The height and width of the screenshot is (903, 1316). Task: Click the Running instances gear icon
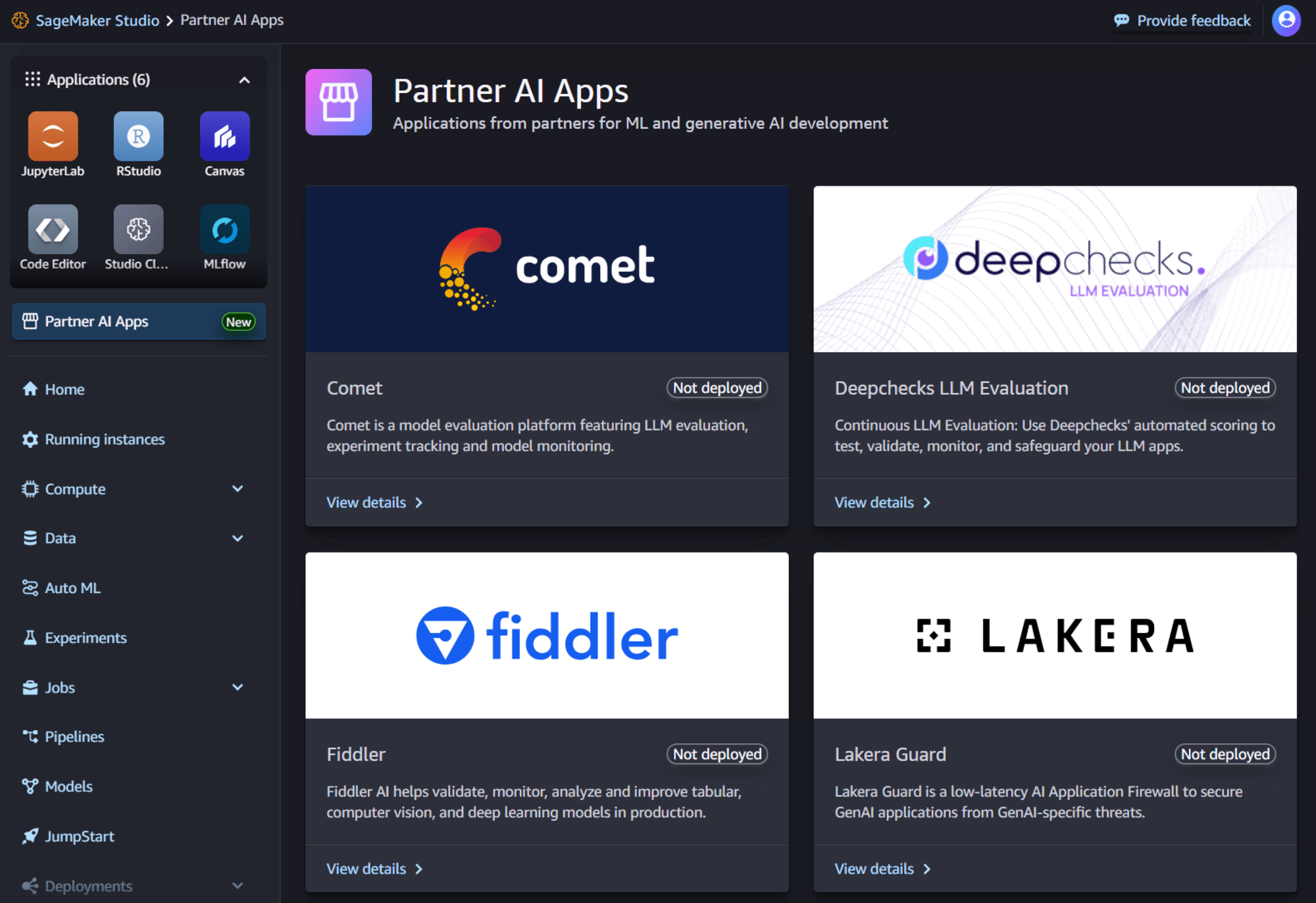30,439
